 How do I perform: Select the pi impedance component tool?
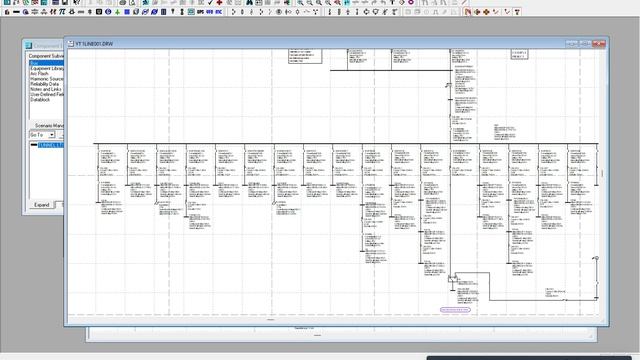click(x=62, y=12)
